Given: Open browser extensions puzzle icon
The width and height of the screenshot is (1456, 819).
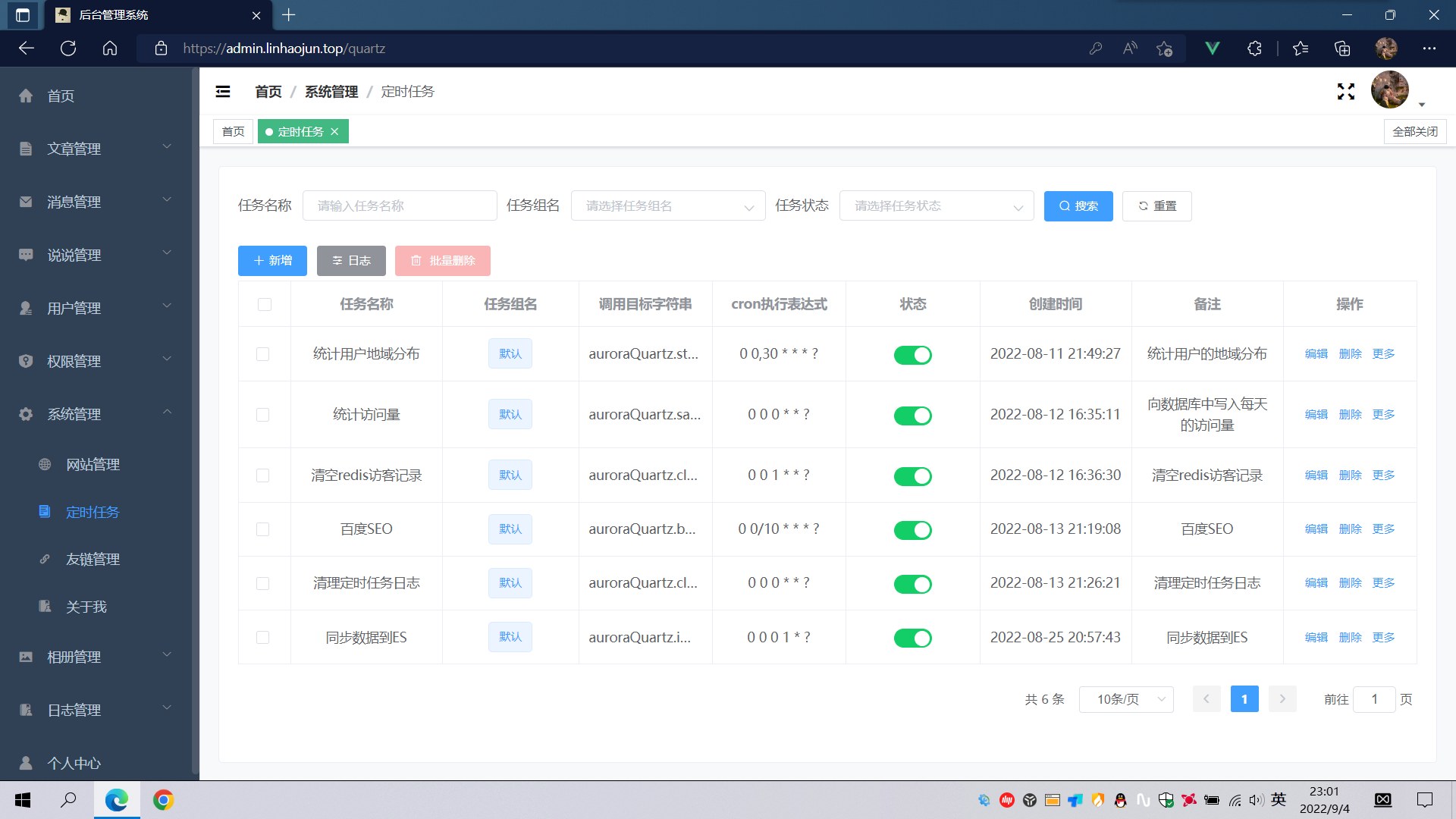Looking at the screenshot, I should pyautogui.click(x=1254, y=49).
